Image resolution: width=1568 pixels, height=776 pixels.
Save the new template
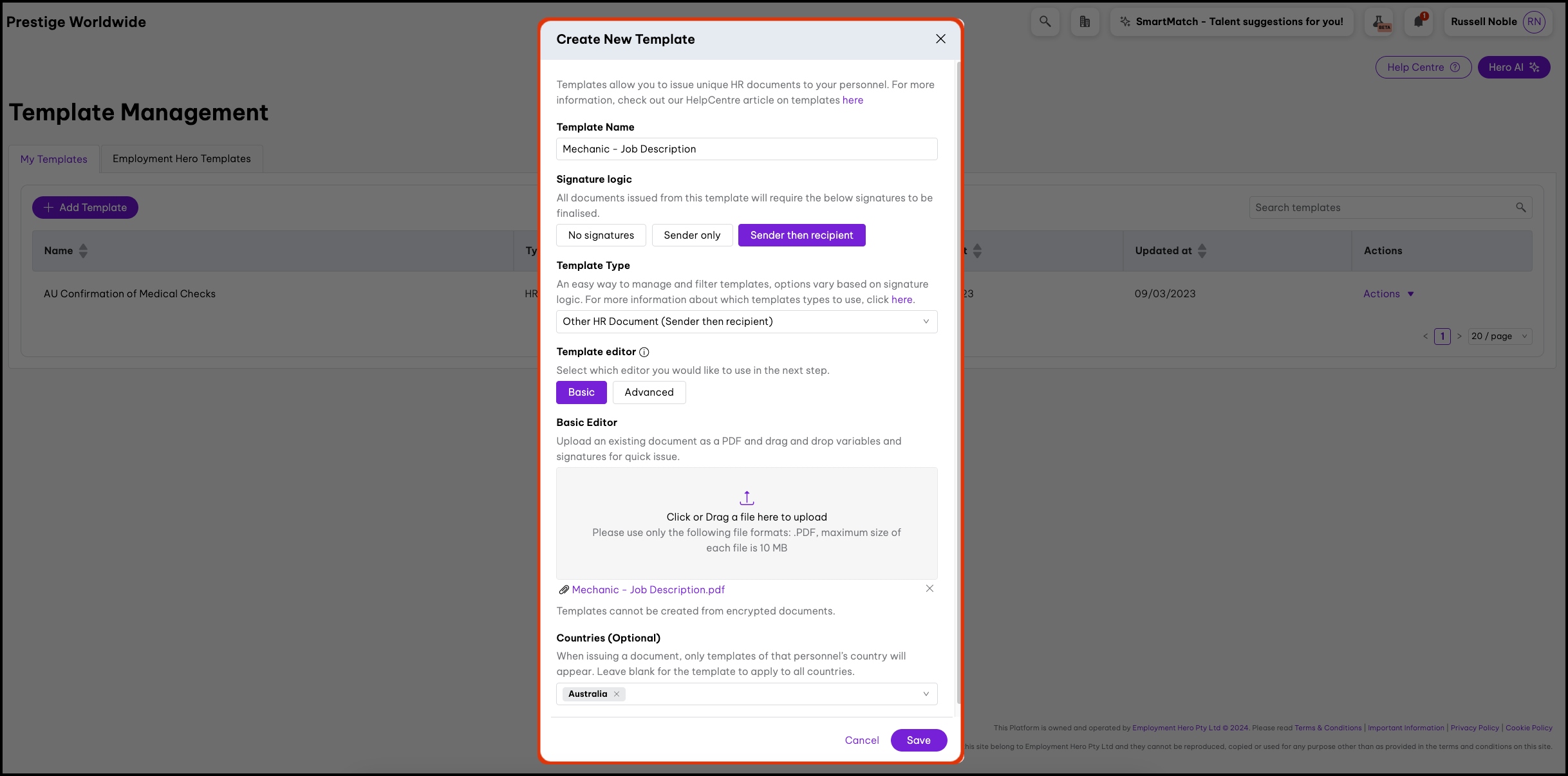[x=919, y=740]
